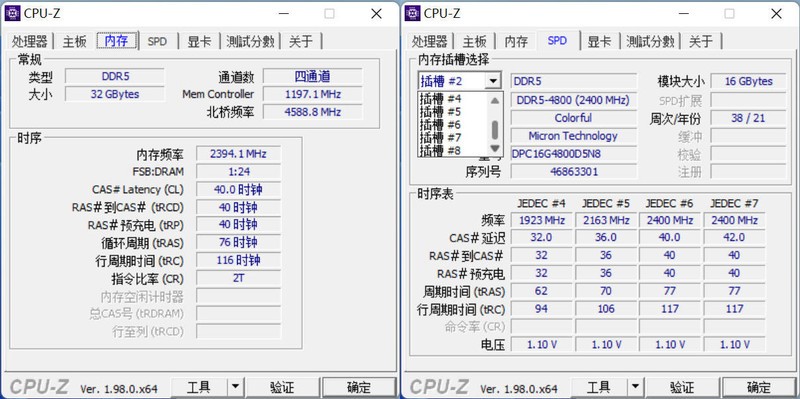
Task: Click tRC value 116 时钟
Action: 238,260
